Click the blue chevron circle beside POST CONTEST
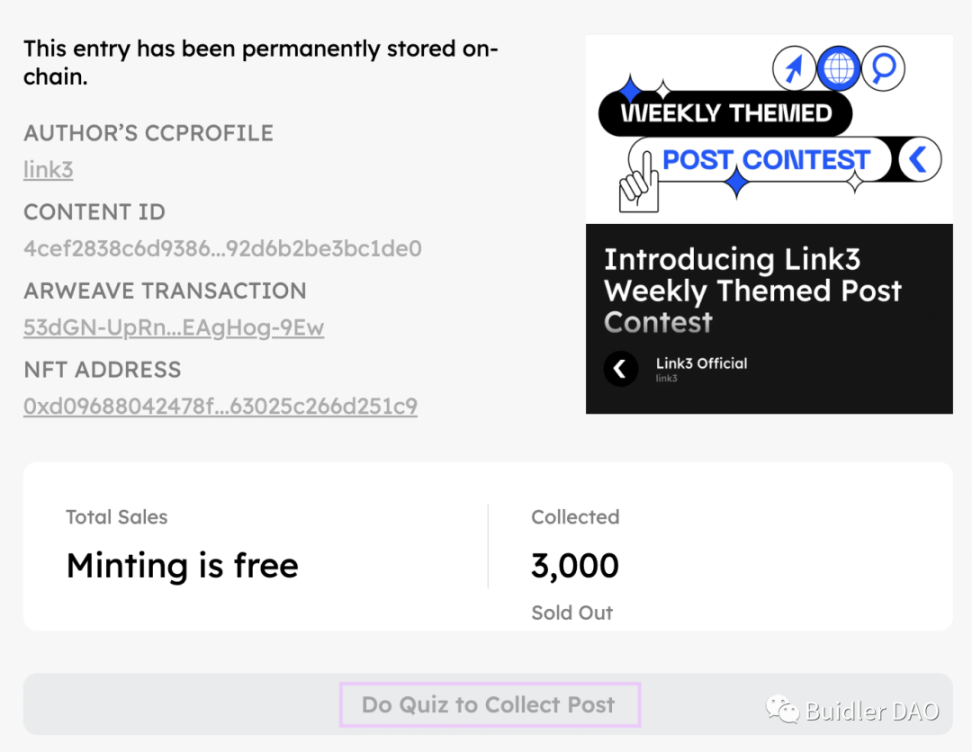972x752 pixels. pos(919,159)
